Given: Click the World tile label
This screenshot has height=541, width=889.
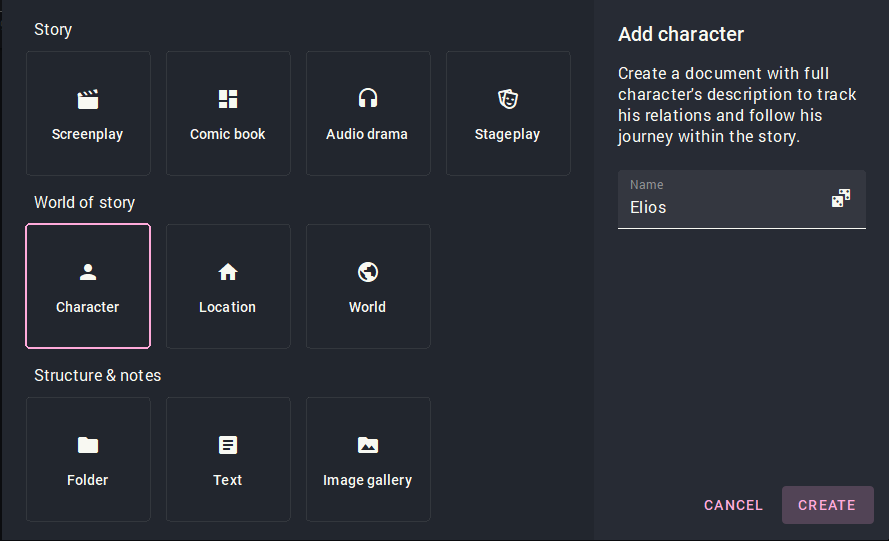Looking at the screenshot, I should tap(367, 307).
